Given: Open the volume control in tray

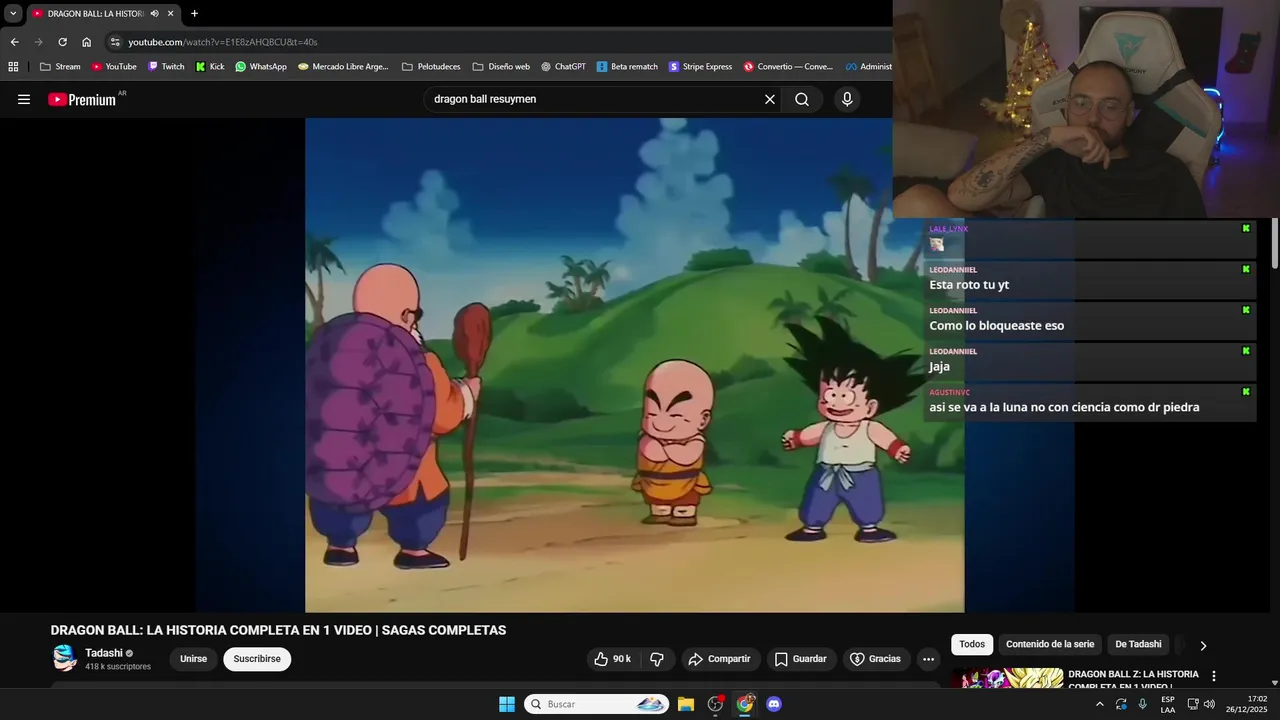Looking at the screenshot, I should coord(1209,704).
